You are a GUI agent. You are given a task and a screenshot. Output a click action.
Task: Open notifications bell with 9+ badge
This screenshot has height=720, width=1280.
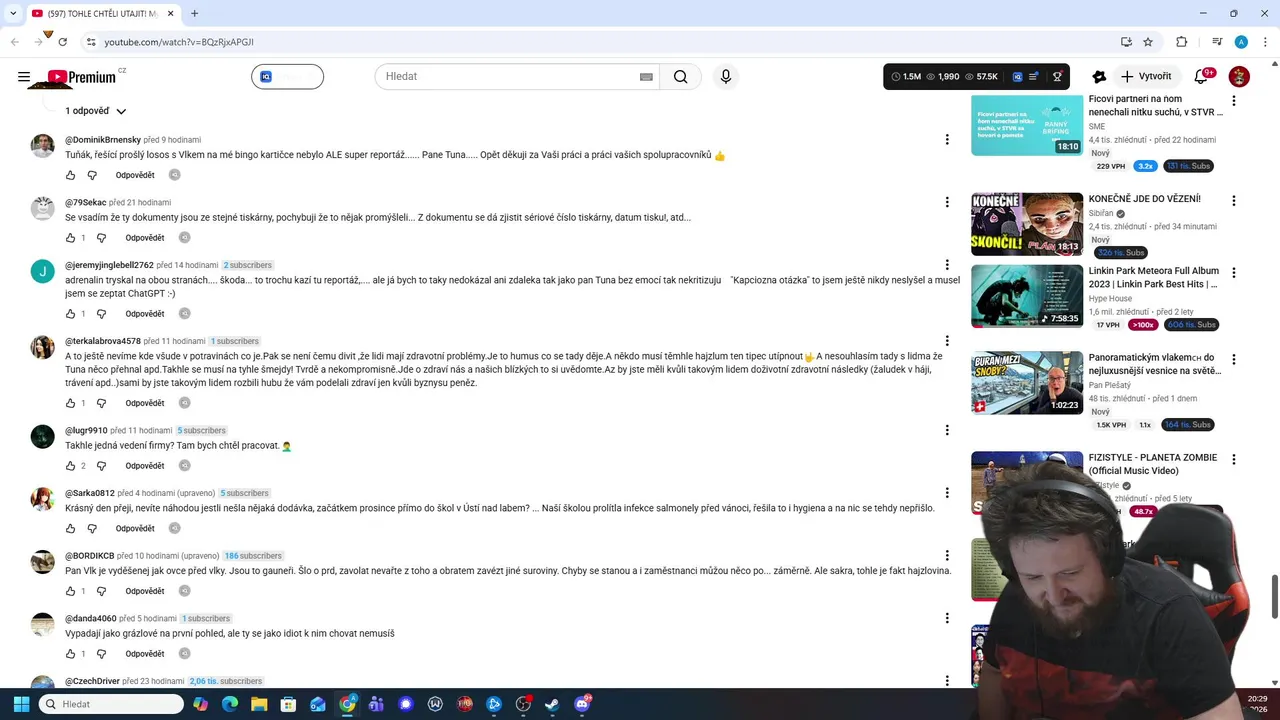[1202, 77]
